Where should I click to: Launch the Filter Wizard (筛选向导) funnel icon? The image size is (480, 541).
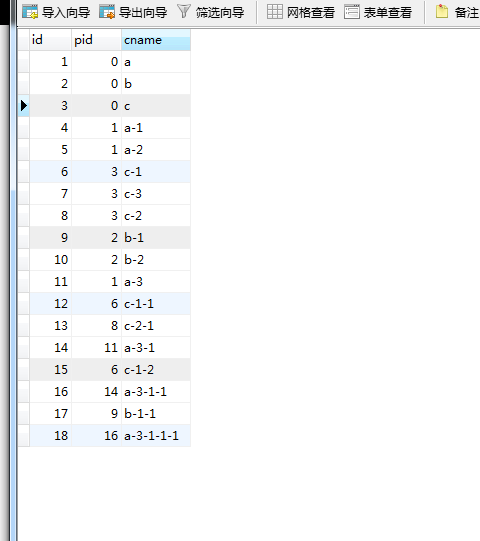point(184,12)
